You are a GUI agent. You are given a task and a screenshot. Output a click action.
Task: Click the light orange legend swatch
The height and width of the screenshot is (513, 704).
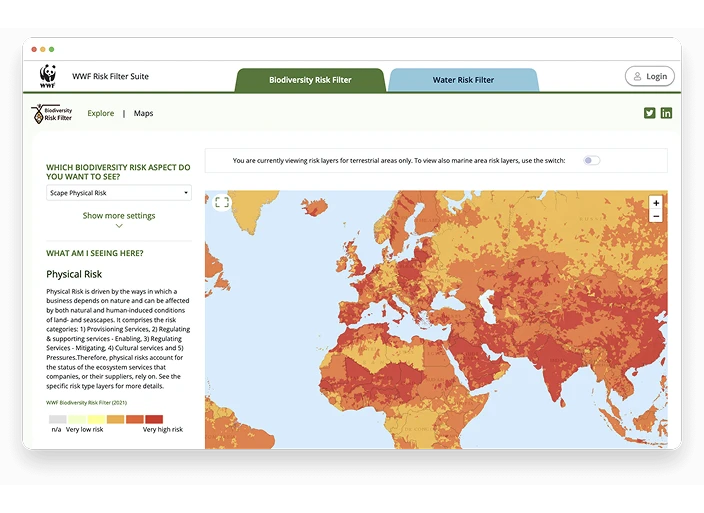click(115, 419)
